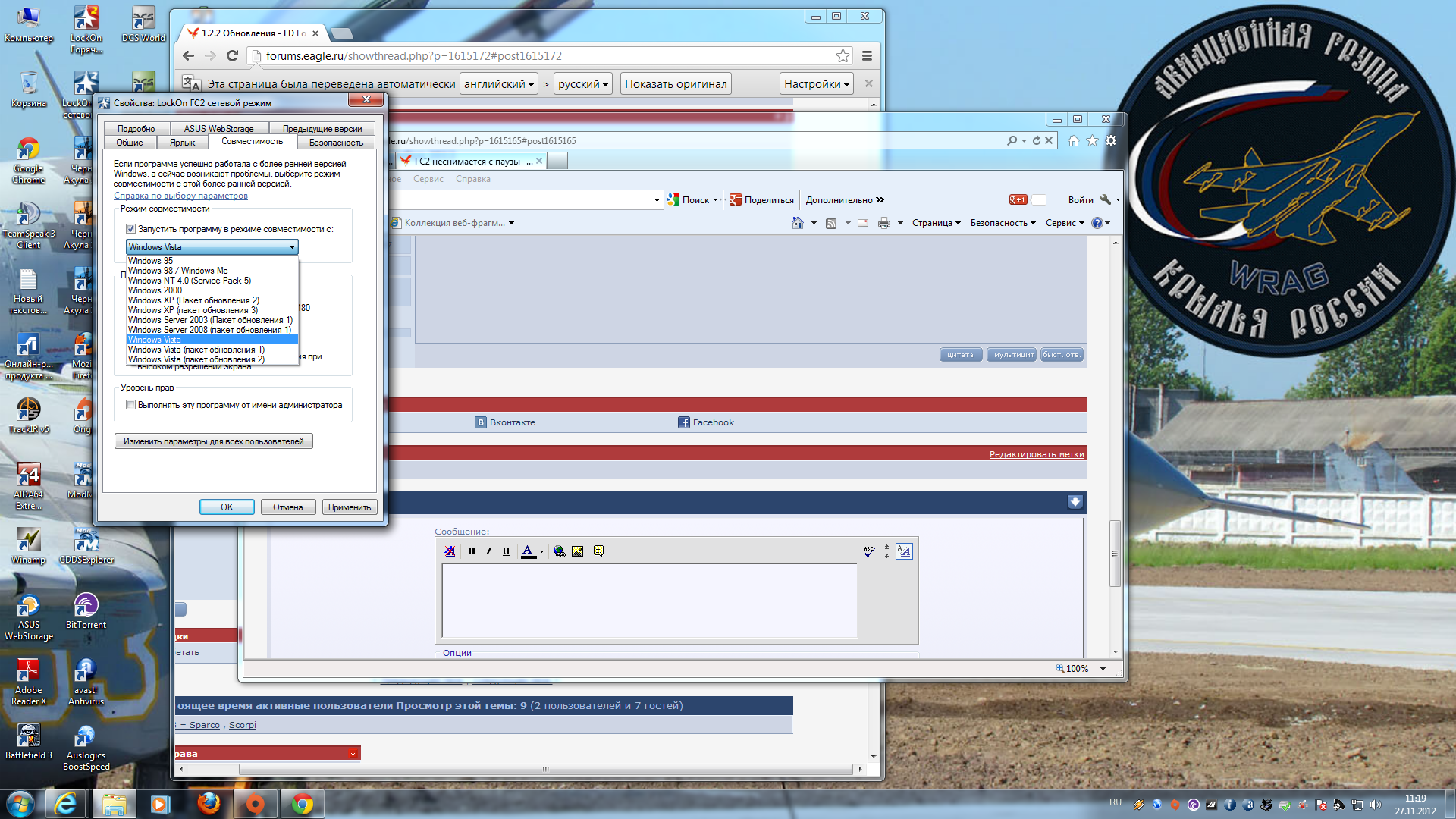Screen dimensions: 1456x819
Task: Click the insert link globe icon
Action: [560, 551]
